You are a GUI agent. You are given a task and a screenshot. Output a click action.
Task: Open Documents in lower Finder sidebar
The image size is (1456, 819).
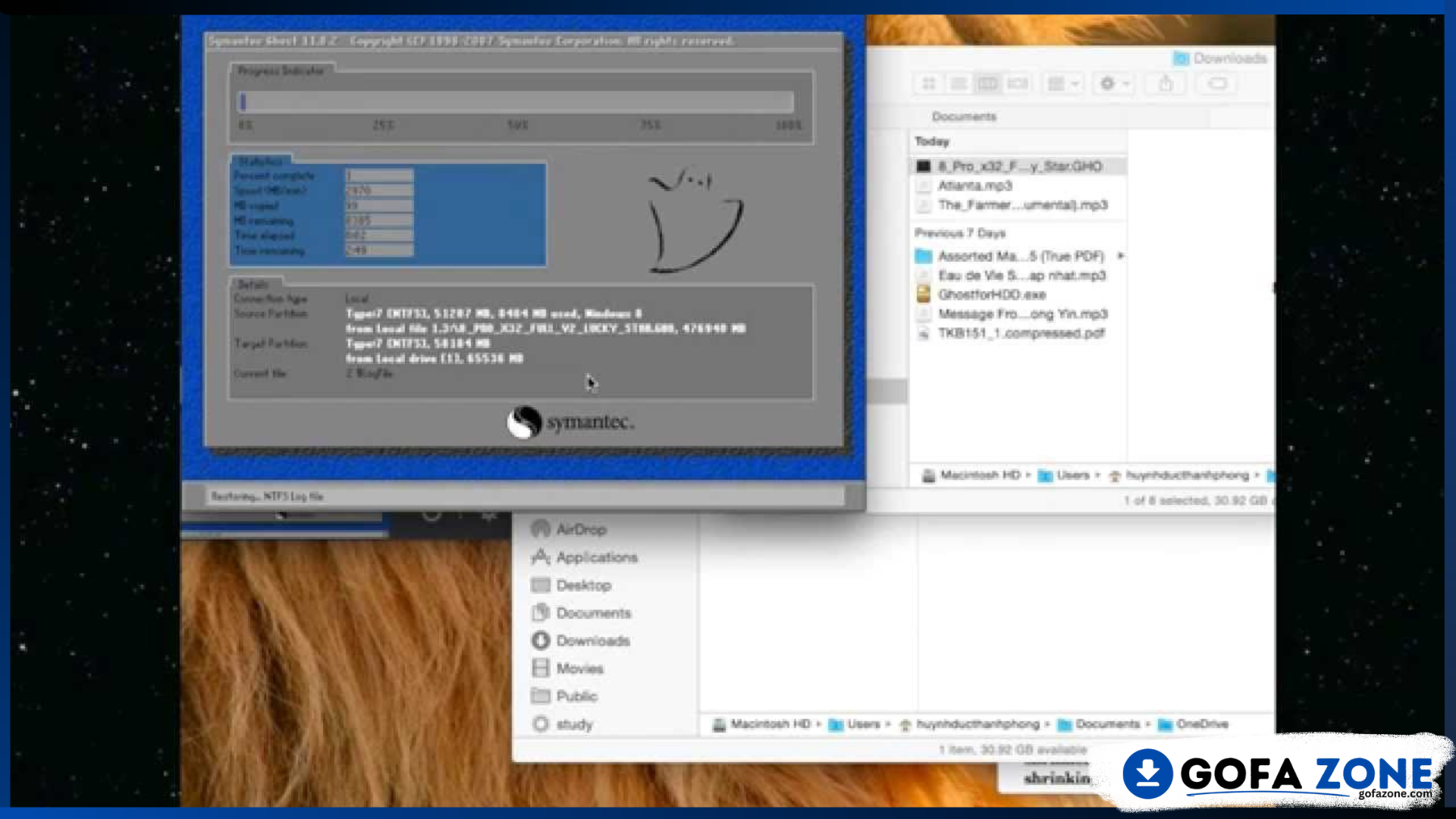(x=582, y=613)
